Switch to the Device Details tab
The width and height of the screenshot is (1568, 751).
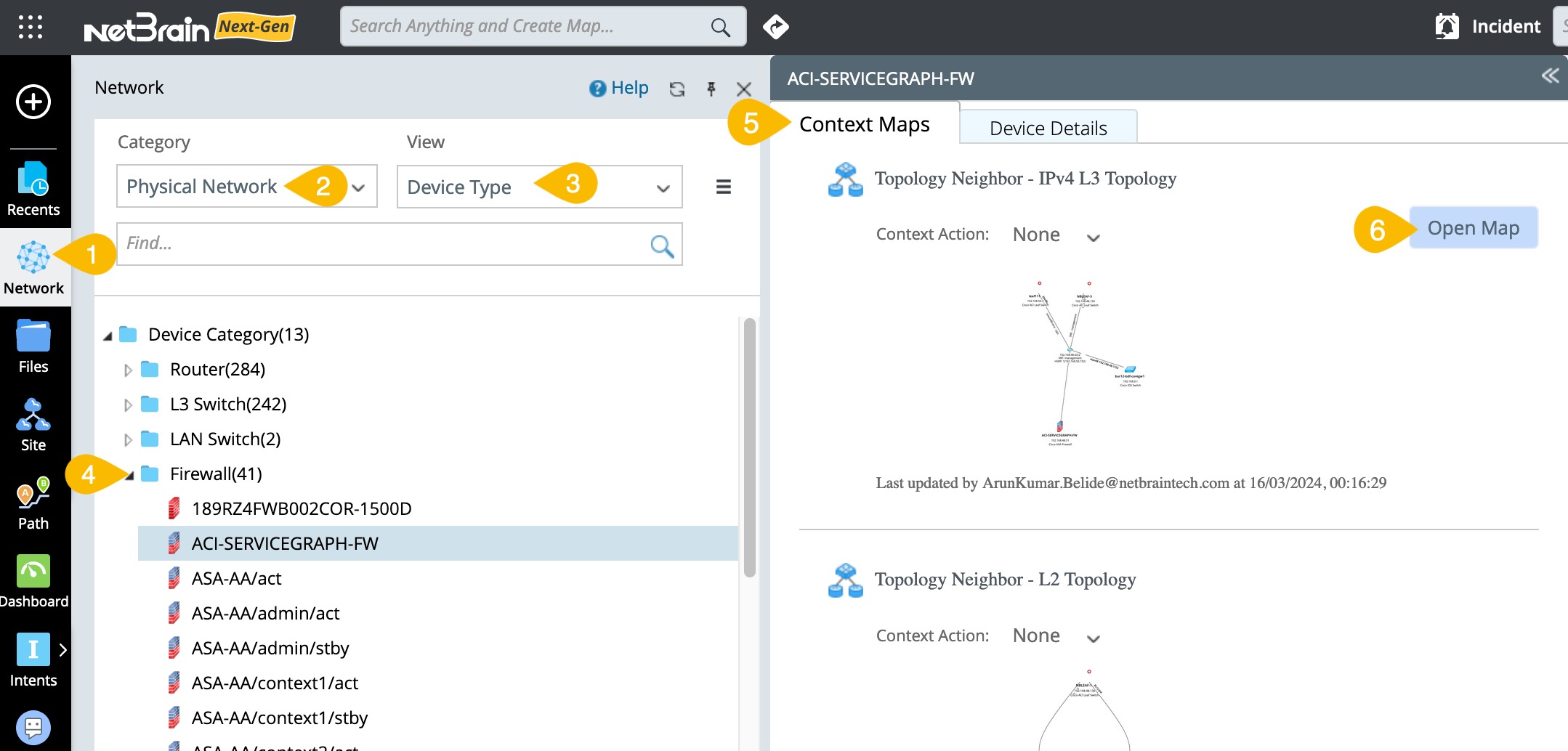pyautogui.click(x=1048, y=128)
